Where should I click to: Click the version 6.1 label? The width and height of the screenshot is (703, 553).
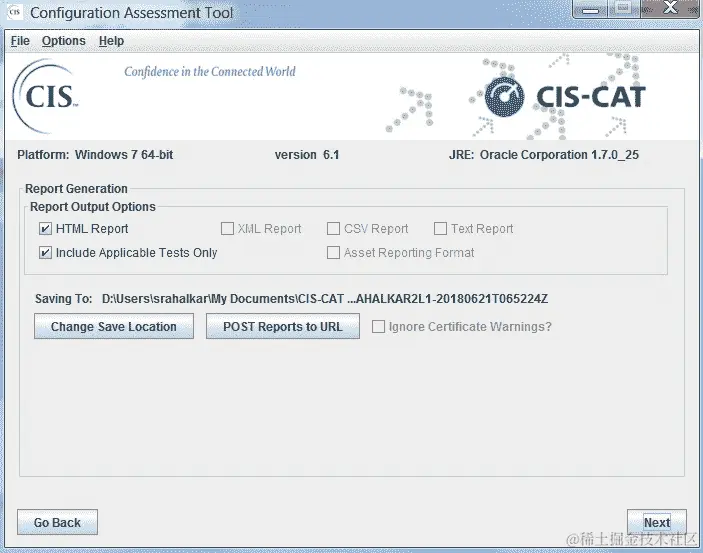pyautogui.click(x=307, y=155)
